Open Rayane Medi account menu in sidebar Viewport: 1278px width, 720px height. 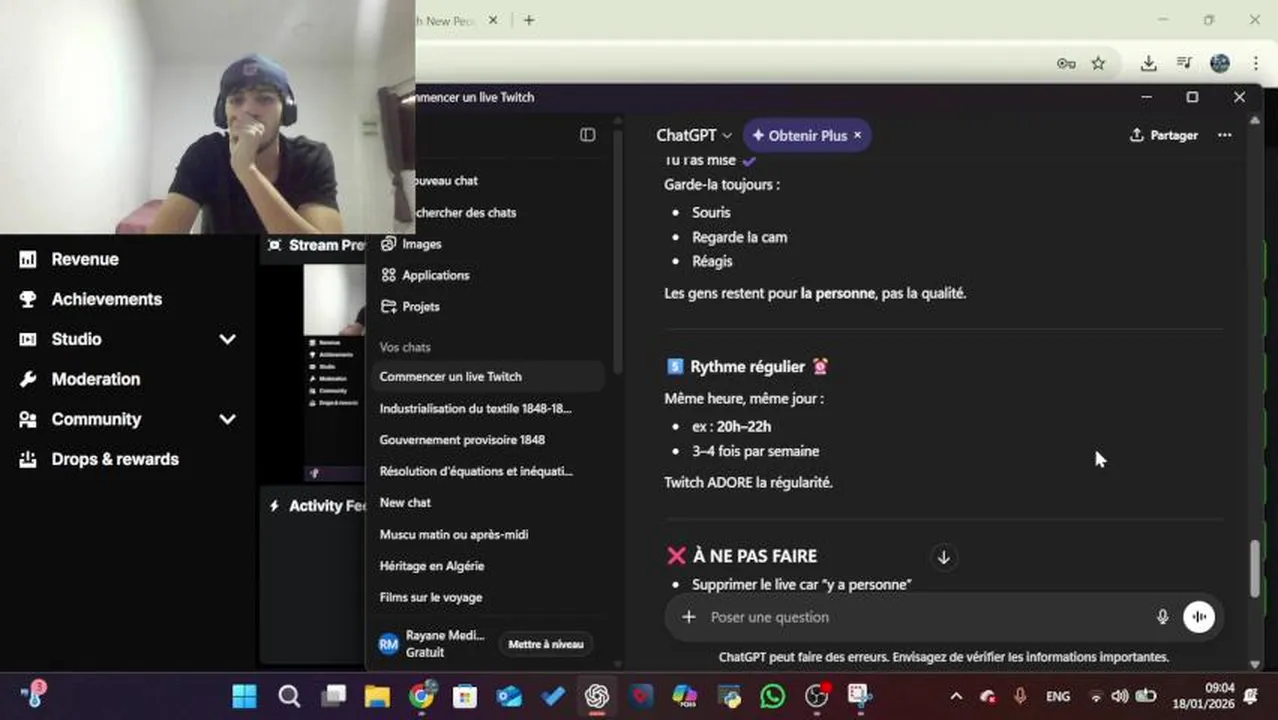(x=433, y=644)
